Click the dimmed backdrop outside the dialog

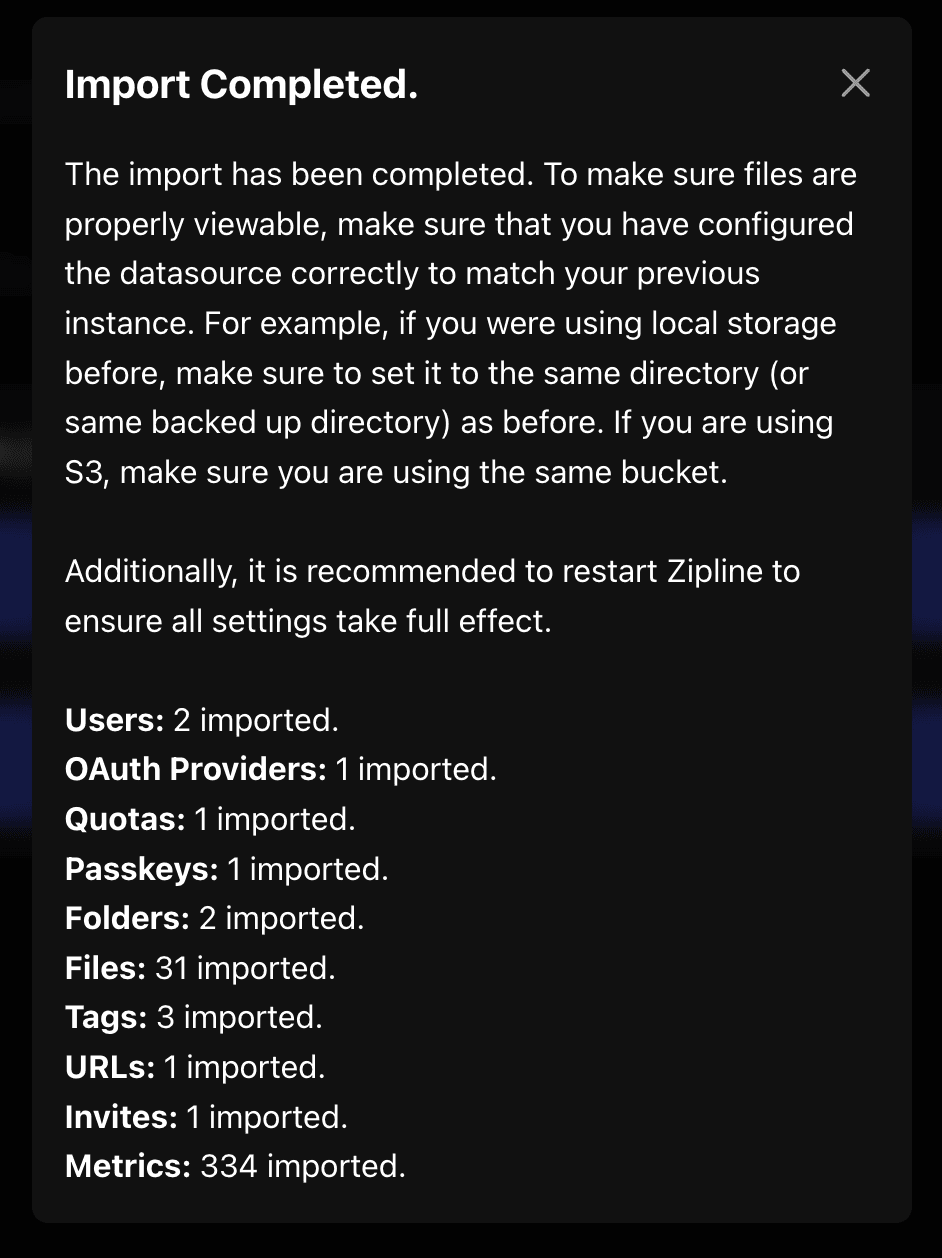15,629
